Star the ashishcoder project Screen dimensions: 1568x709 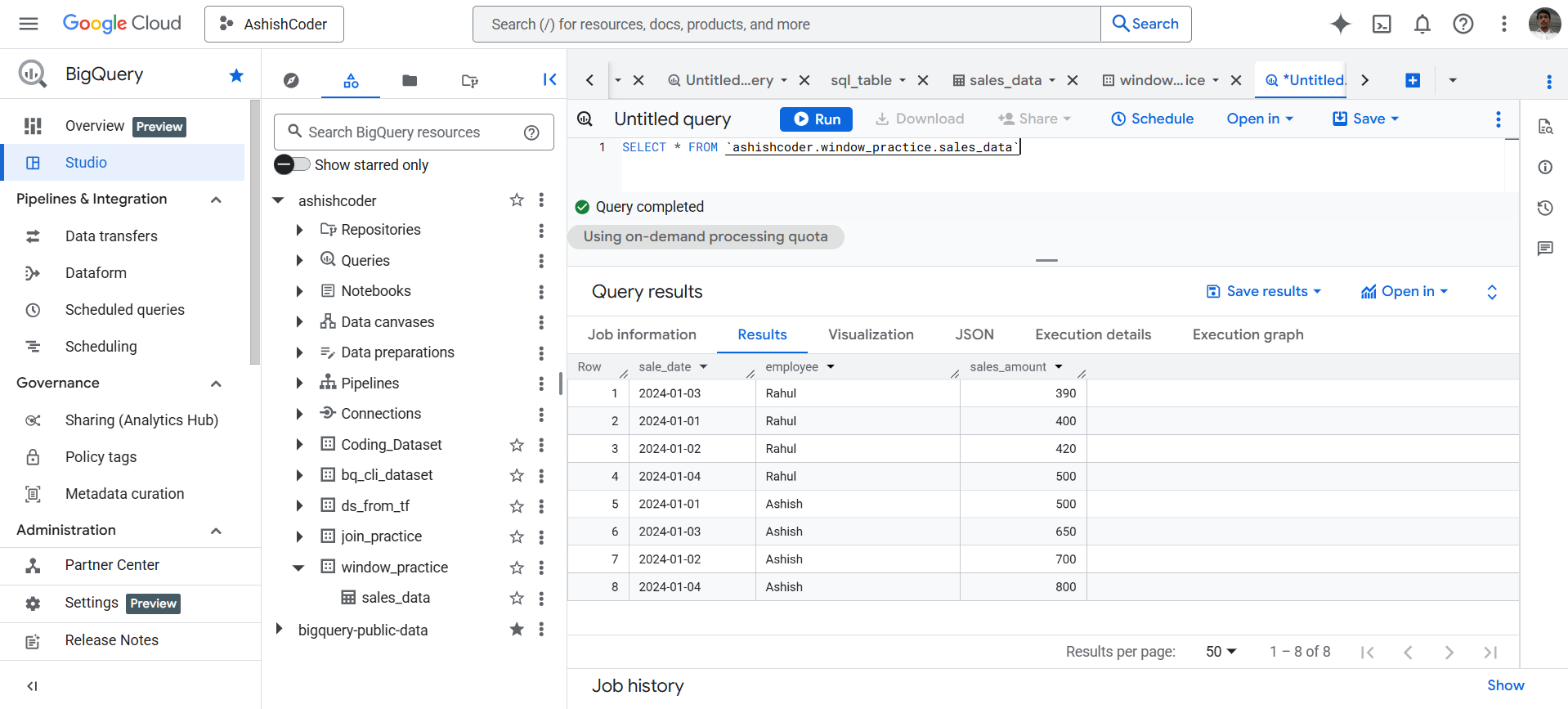pos(517,200)
